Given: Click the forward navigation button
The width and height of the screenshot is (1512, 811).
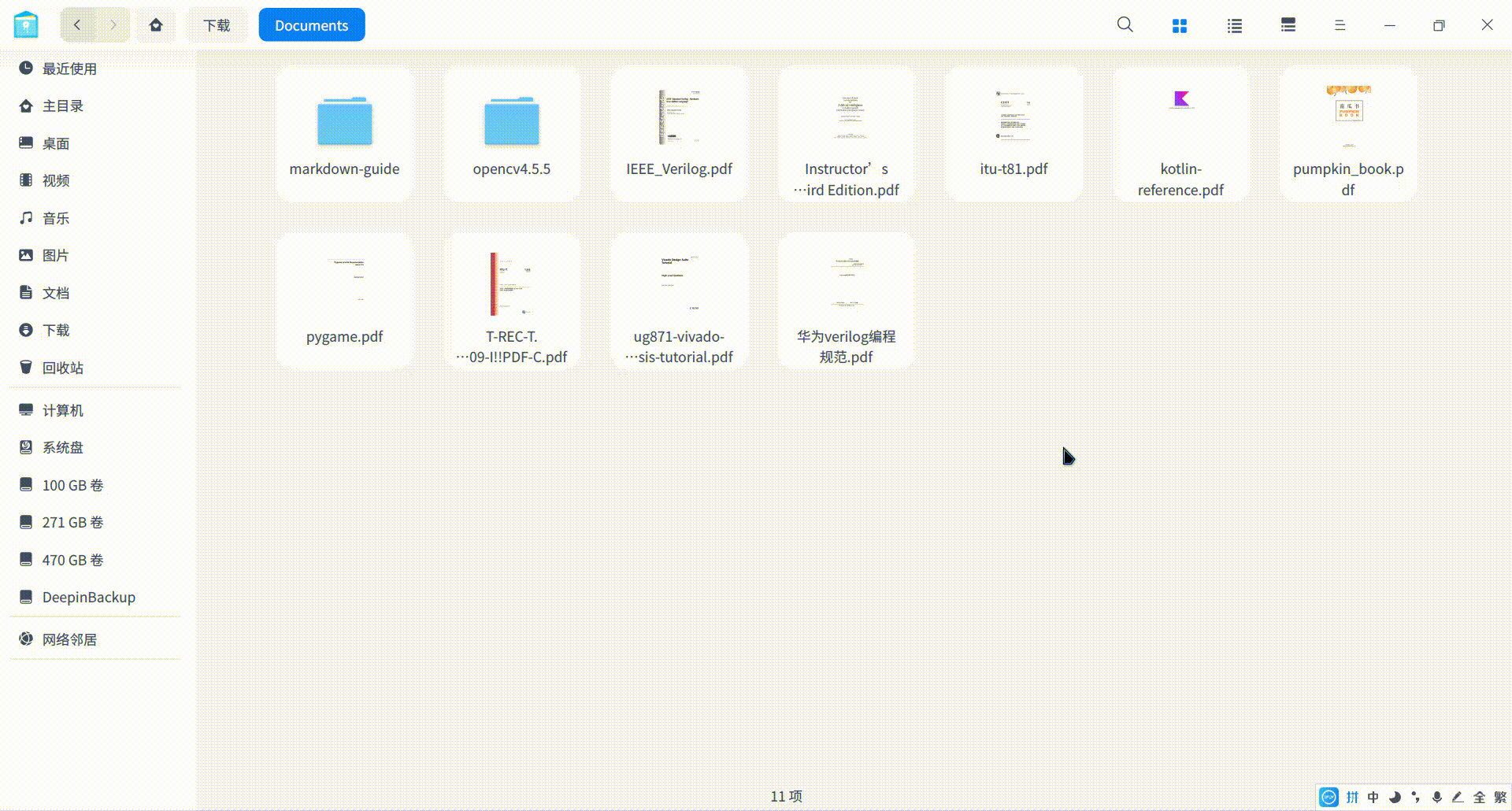Looking at the screenshot, I should (x=112, y=24).
